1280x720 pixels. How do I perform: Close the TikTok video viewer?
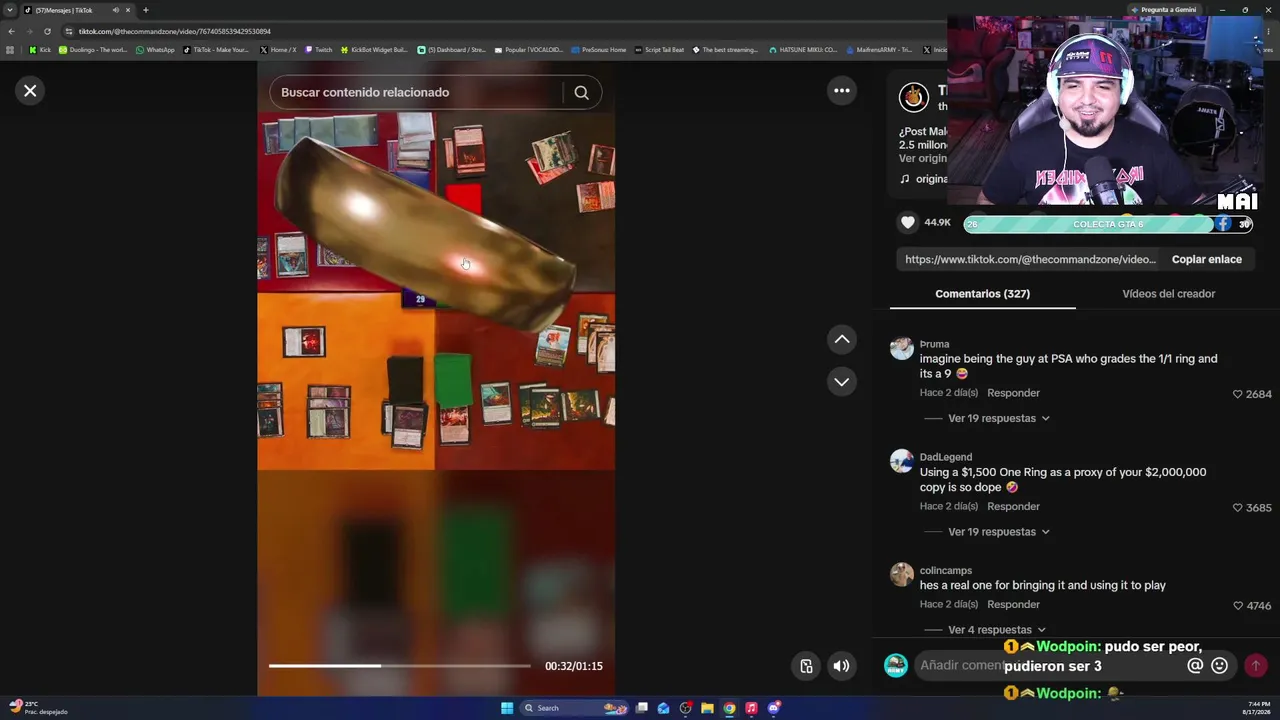tap(30, 91)
